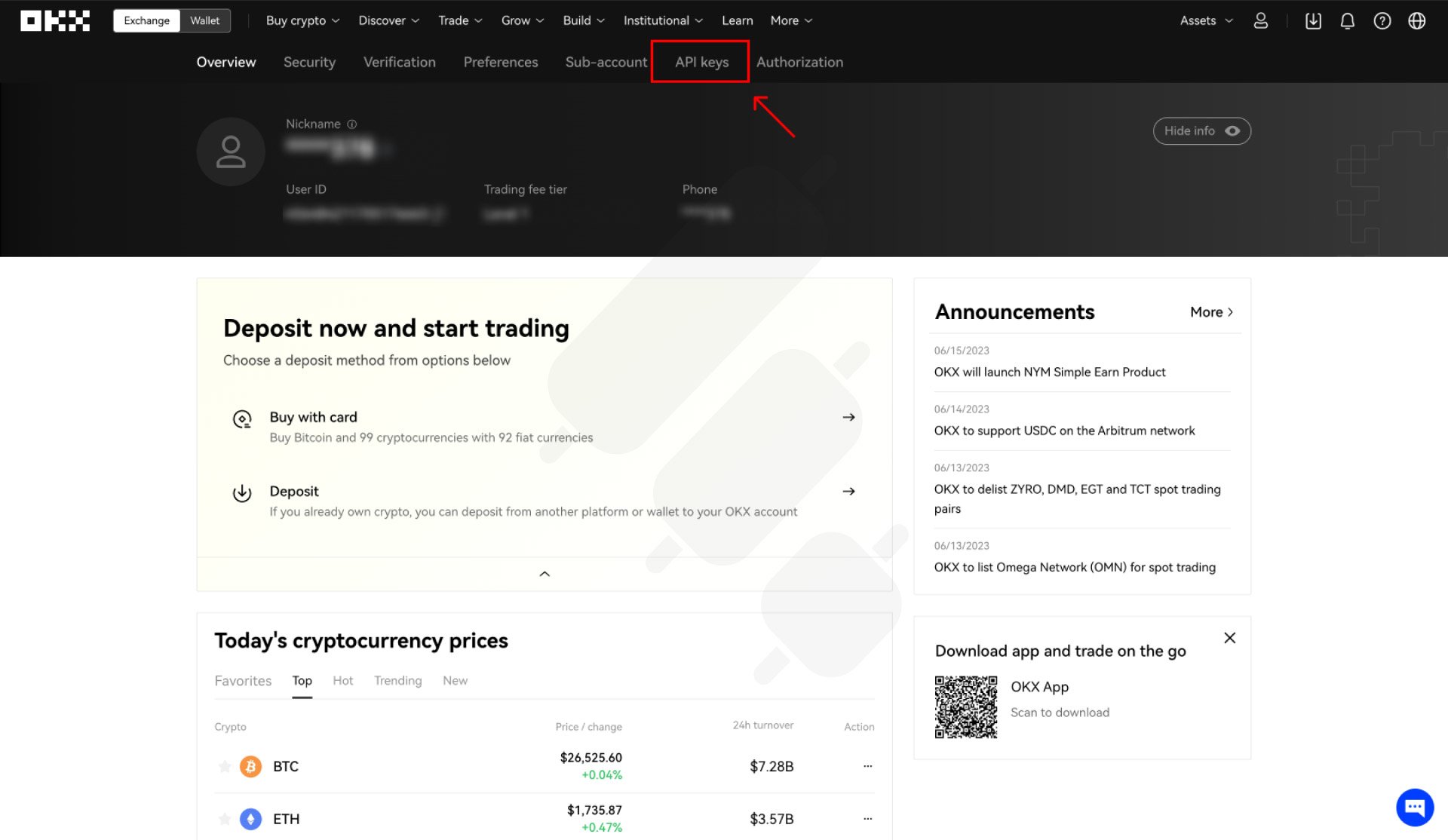Expand the Buy crypto dropdown menu

click(x=301, y=21)
